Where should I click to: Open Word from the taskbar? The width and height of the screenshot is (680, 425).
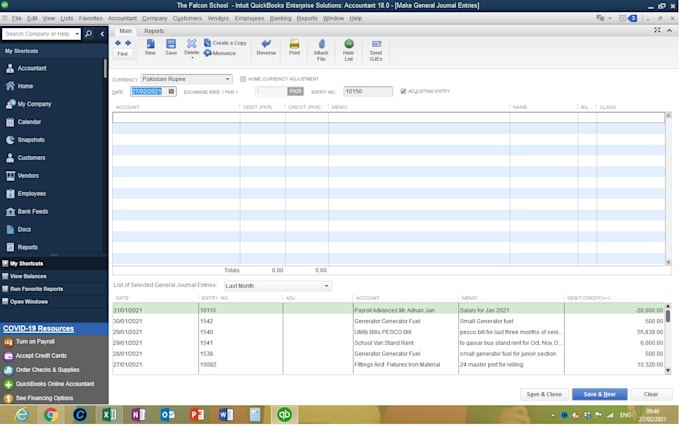click(x=226, y=415)
